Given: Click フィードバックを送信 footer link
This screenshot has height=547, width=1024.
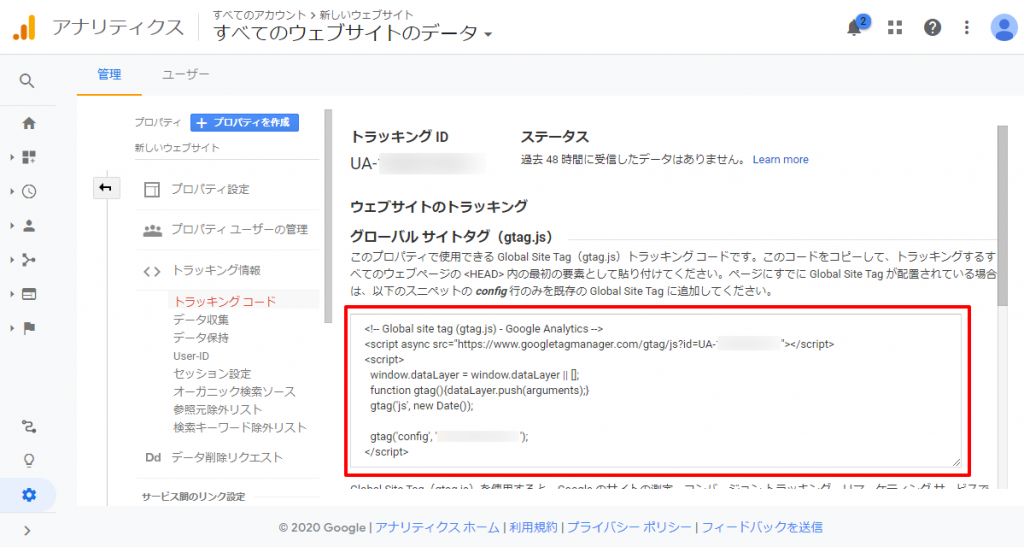Looking at the screenshot, I should (x=761, y=527).
